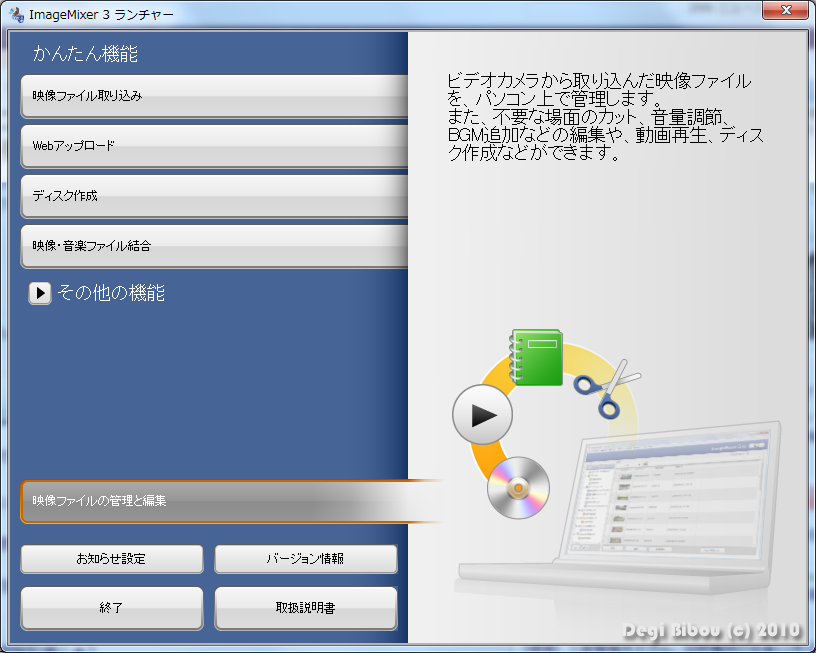Close the ImageMixer 3 launcher window
The width and height of the screenshot is (816, 653).
[785, 10]
